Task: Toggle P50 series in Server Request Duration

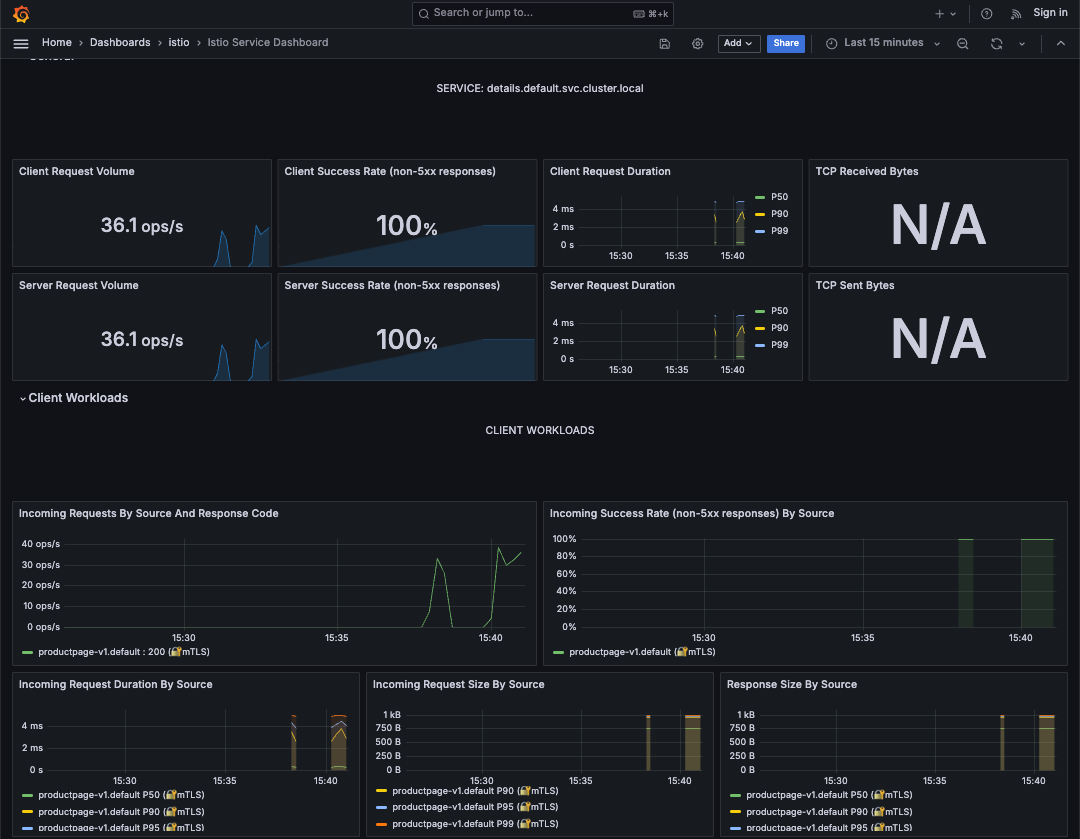Action: (x=779, y=311)
